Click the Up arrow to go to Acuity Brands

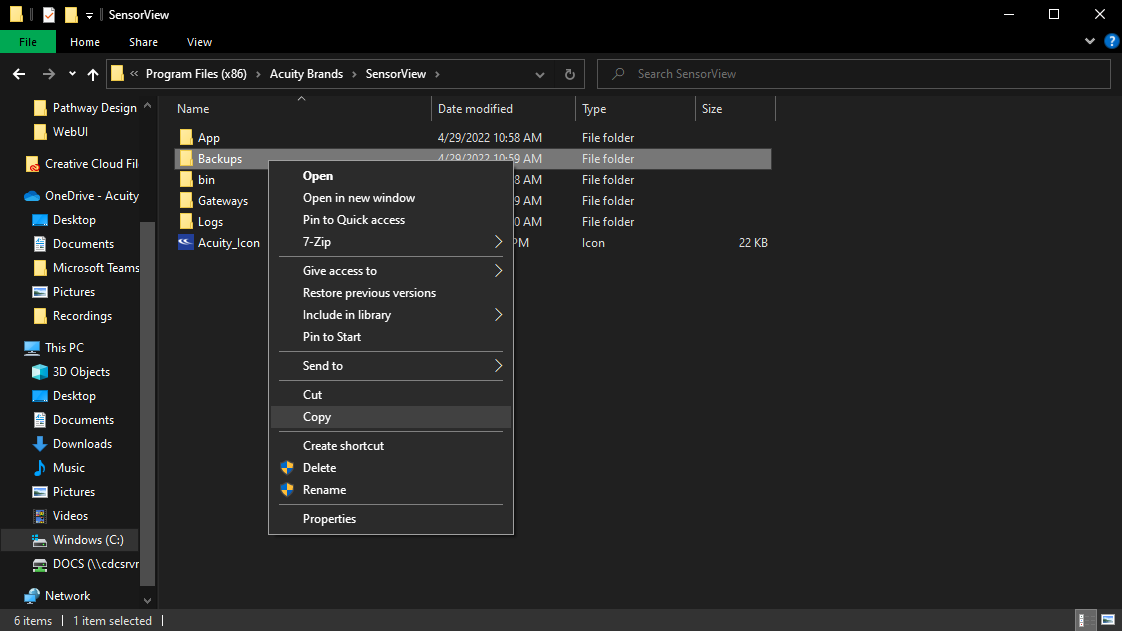[92, 73]
